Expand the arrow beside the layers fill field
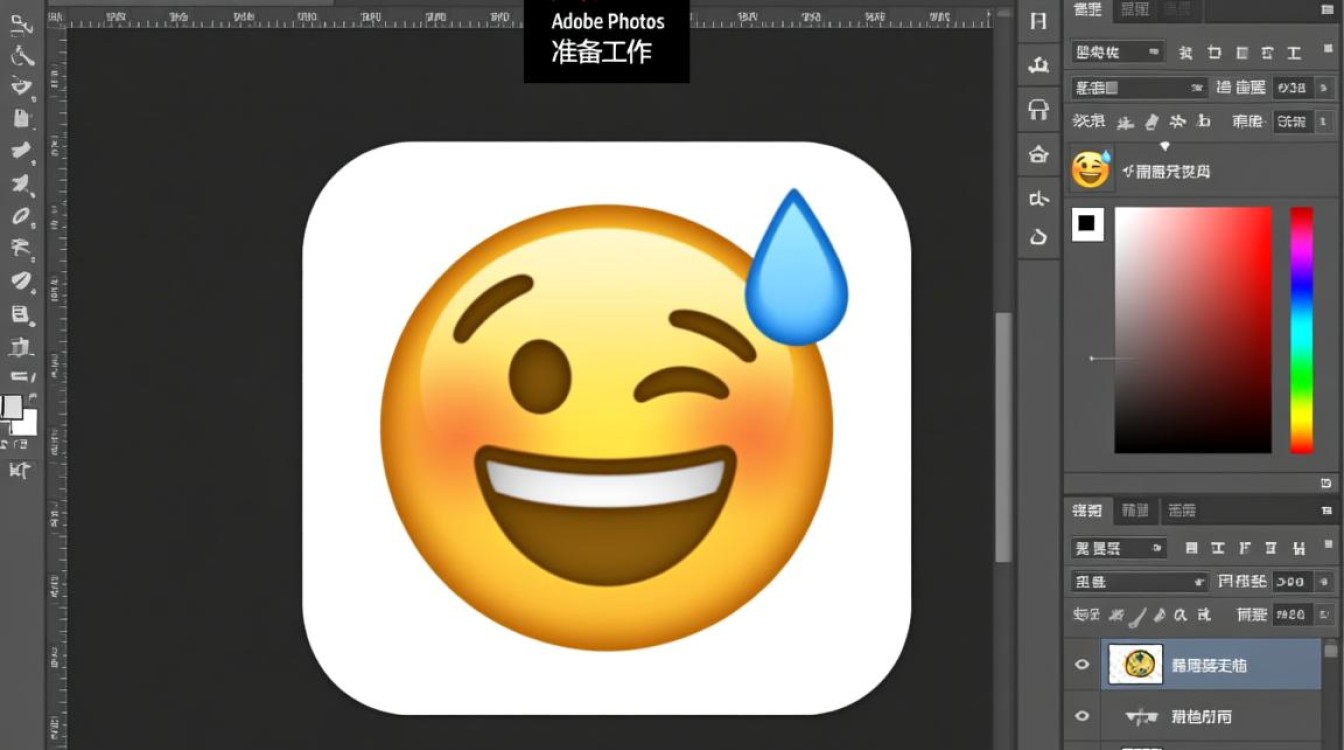 pos(1325,615)
